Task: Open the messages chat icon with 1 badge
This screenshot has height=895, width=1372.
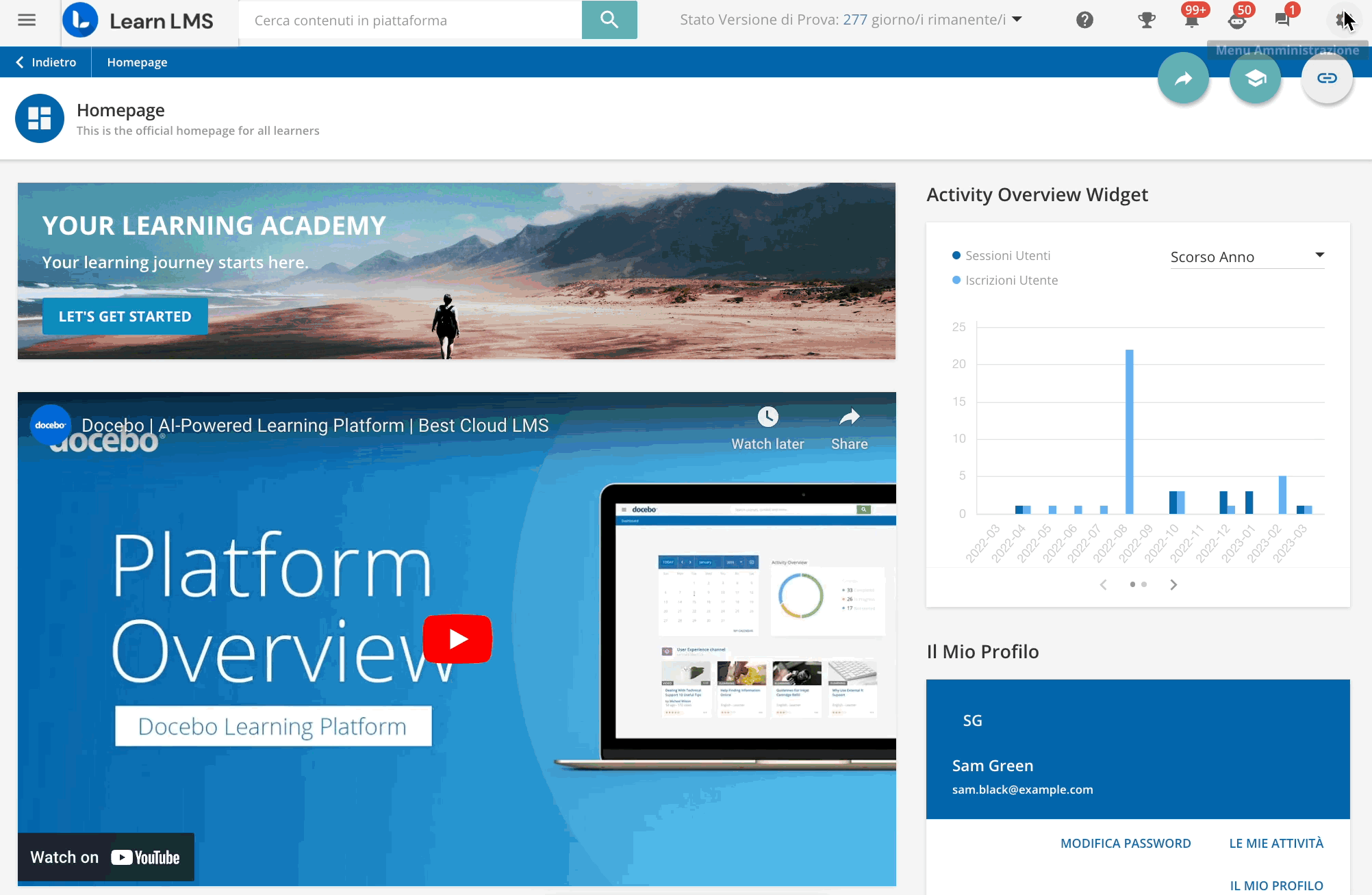Action: (x=1282, y=20)
